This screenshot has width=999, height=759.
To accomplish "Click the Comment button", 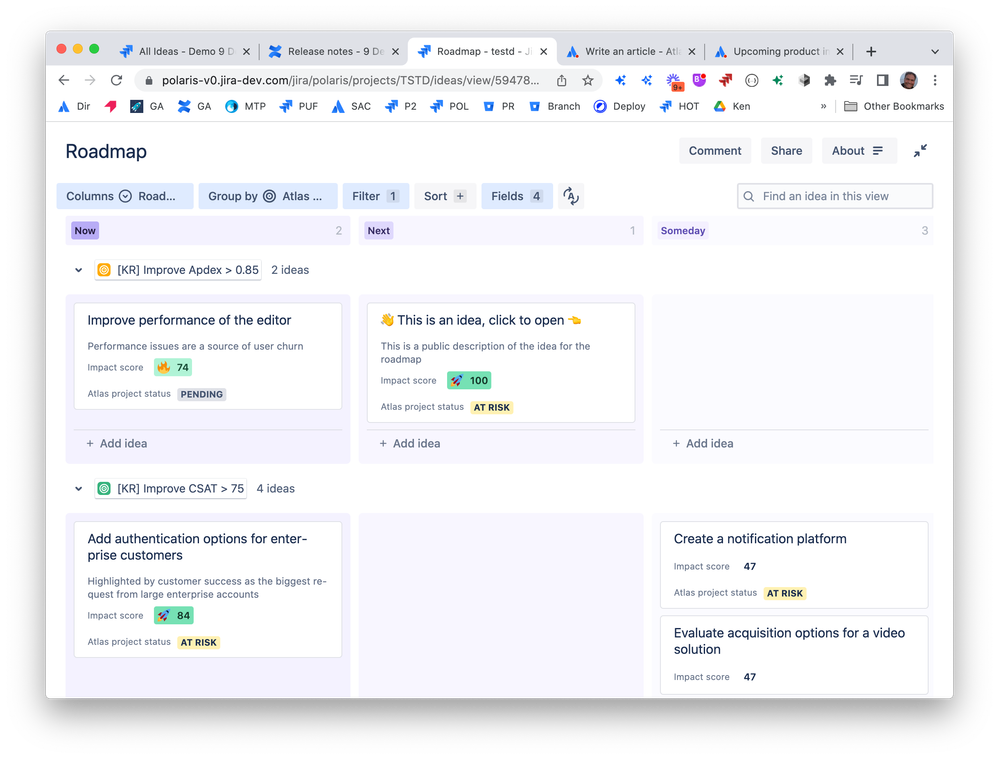I will 715,151.
